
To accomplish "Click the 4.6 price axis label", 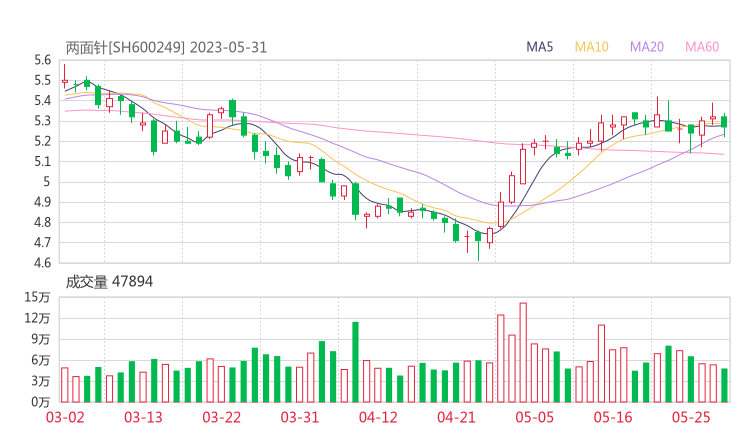I will point(42,263).
